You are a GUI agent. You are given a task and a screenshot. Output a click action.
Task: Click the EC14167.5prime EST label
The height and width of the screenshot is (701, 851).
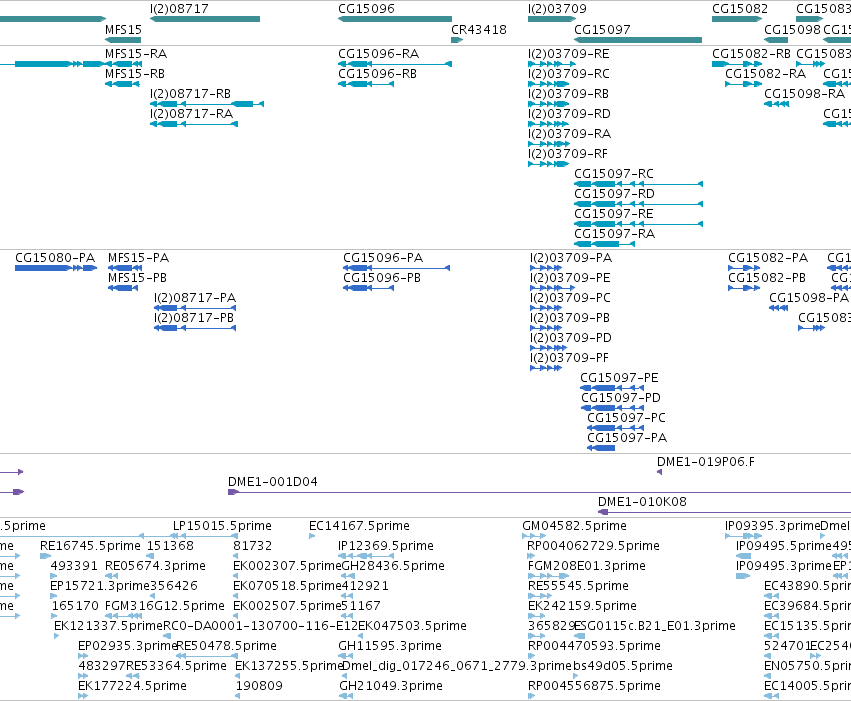click(359, 526)
